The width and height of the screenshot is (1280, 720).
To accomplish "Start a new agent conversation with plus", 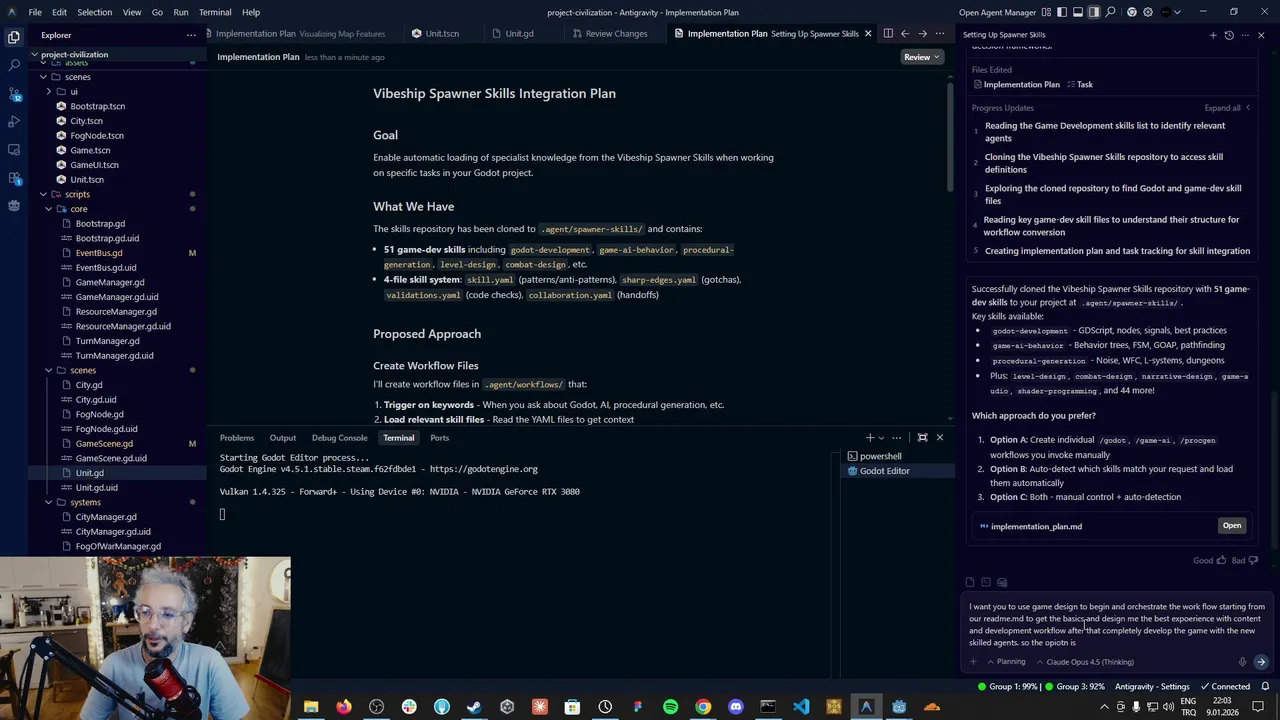I will (1213, 35).
